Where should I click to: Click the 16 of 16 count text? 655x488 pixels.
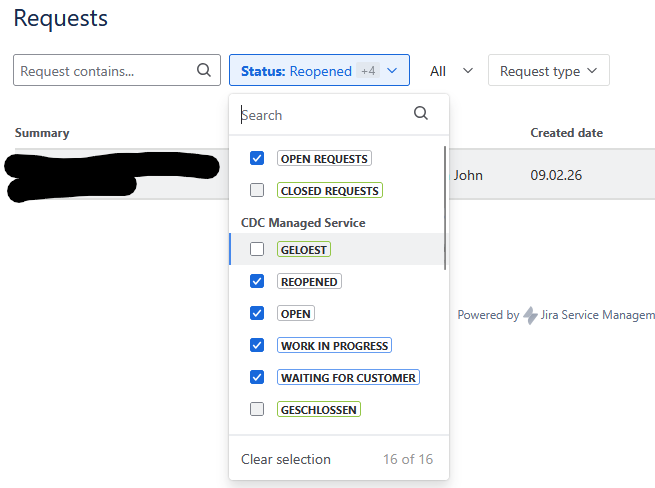tap(408, 459)
